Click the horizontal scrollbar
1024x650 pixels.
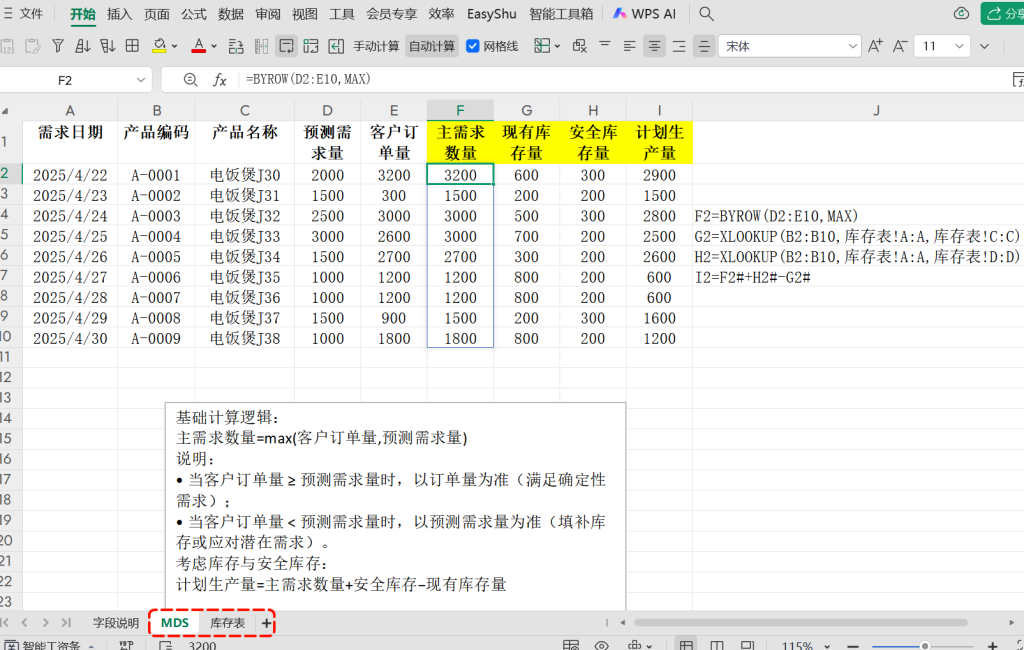(801, 623)
